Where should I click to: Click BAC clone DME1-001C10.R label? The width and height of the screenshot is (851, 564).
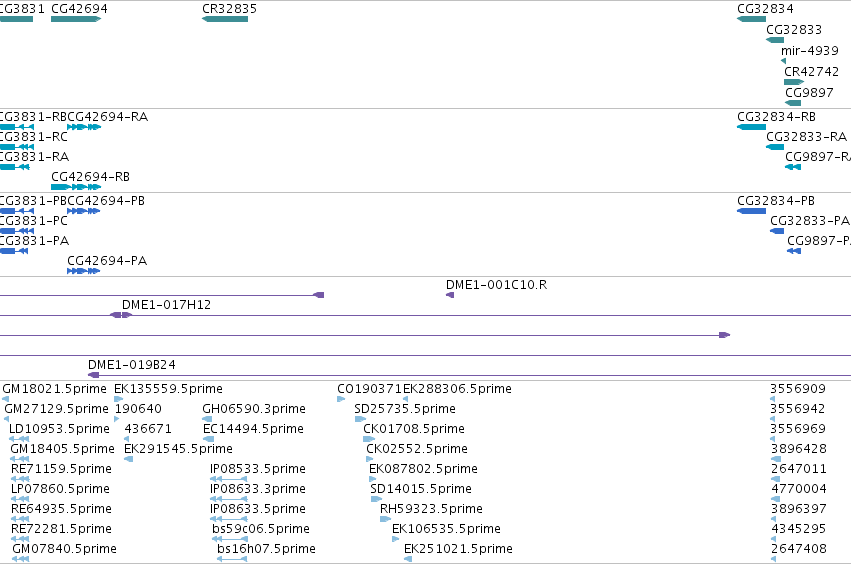coord(497,285)
